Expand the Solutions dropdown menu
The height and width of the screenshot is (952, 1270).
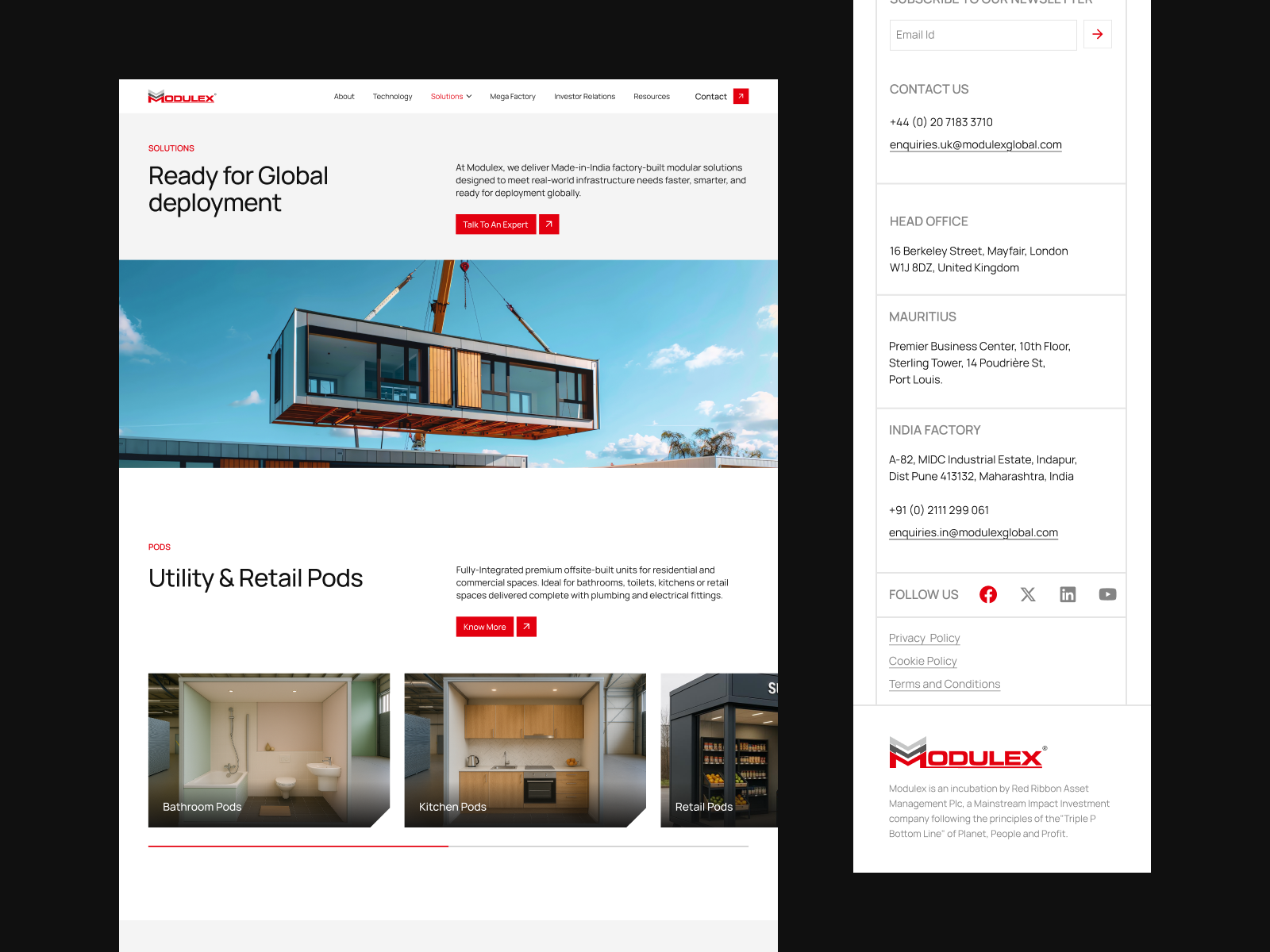(451, 97)
